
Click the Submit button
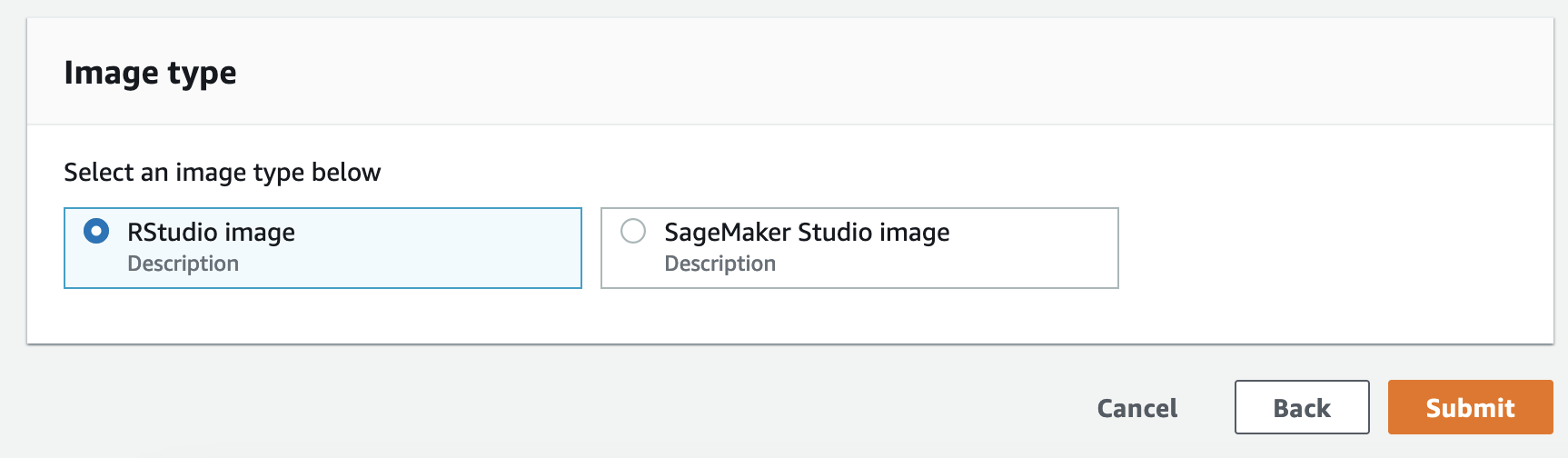tap(1470, 408)
